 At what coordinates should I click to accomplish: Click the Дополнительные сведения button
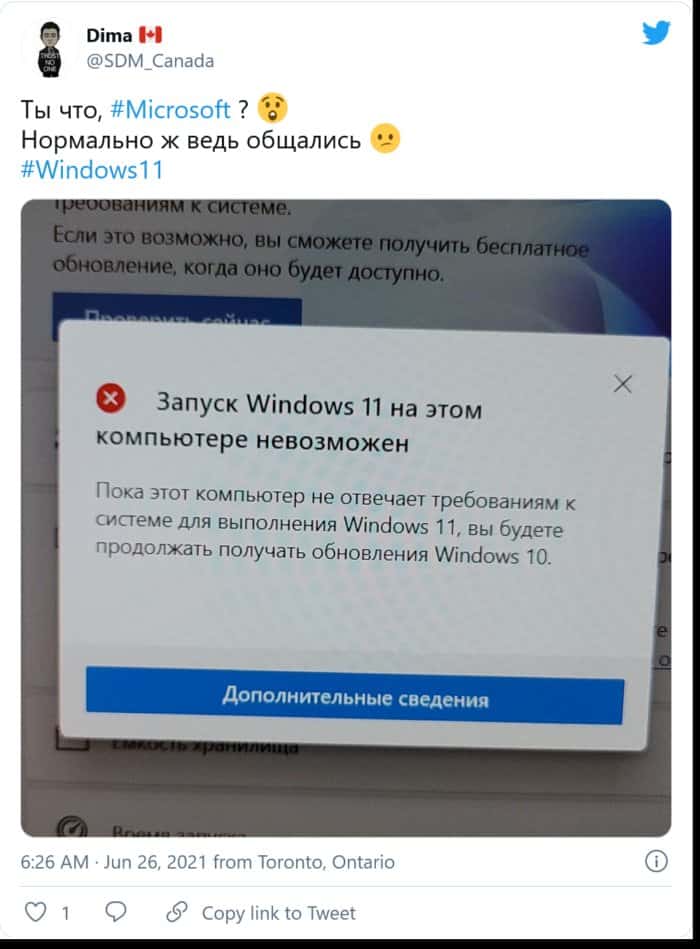tap(355, 697)
